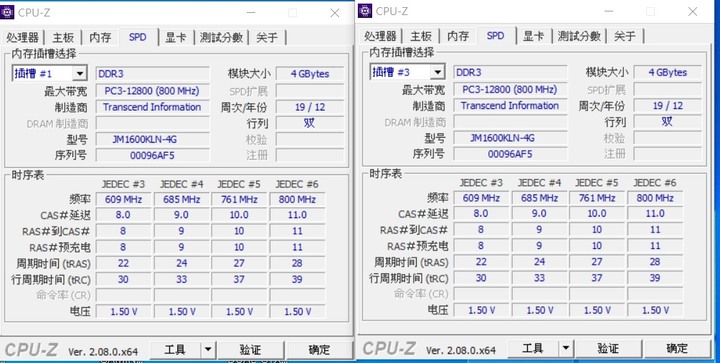The image size is (720, 363).
Task: Open 測試分數 tab in right window
Action: click(x=579, y=36)
